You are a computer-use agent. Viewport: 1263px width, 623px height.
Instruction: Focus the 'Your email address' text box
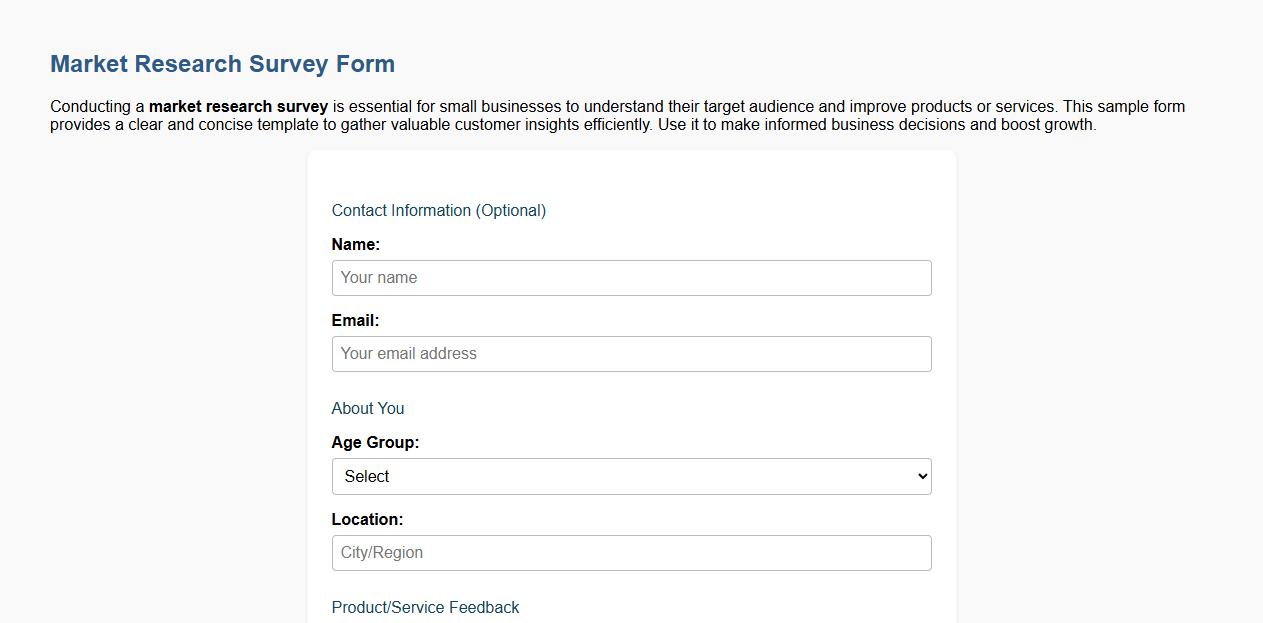click(x=630, y=353)
